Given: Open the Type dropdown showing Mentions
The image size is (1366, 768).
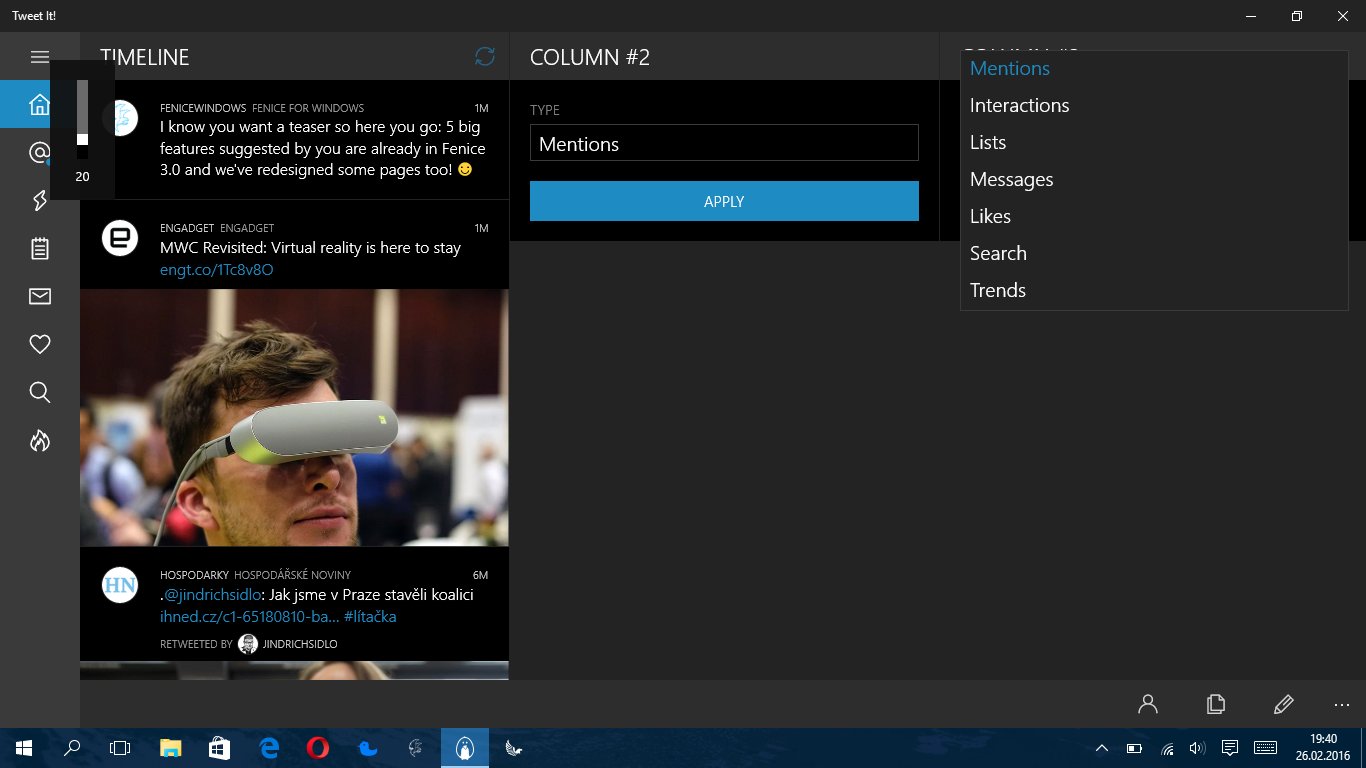Looking at the screenshot, I should point(724,143).
